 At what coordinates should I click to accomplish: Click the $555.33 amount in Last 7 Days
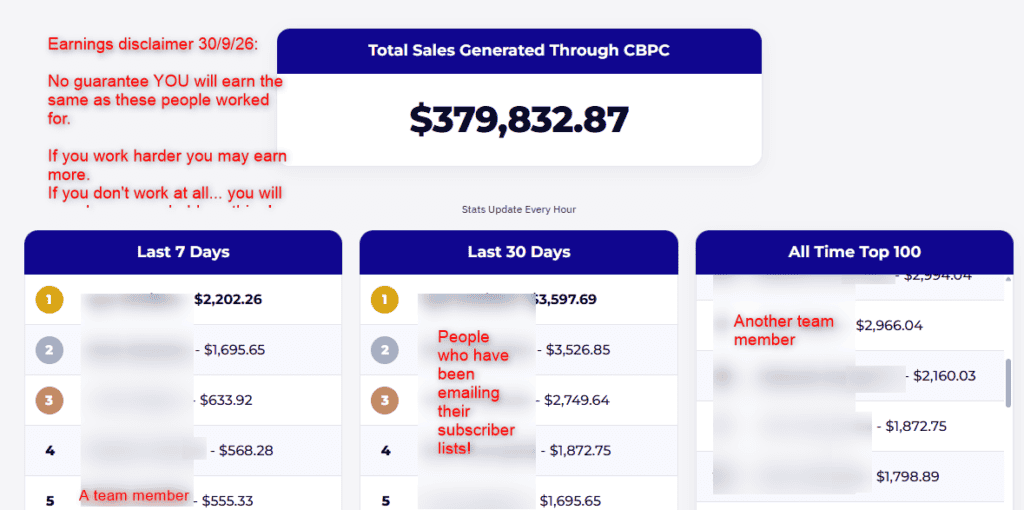point(229,501)
